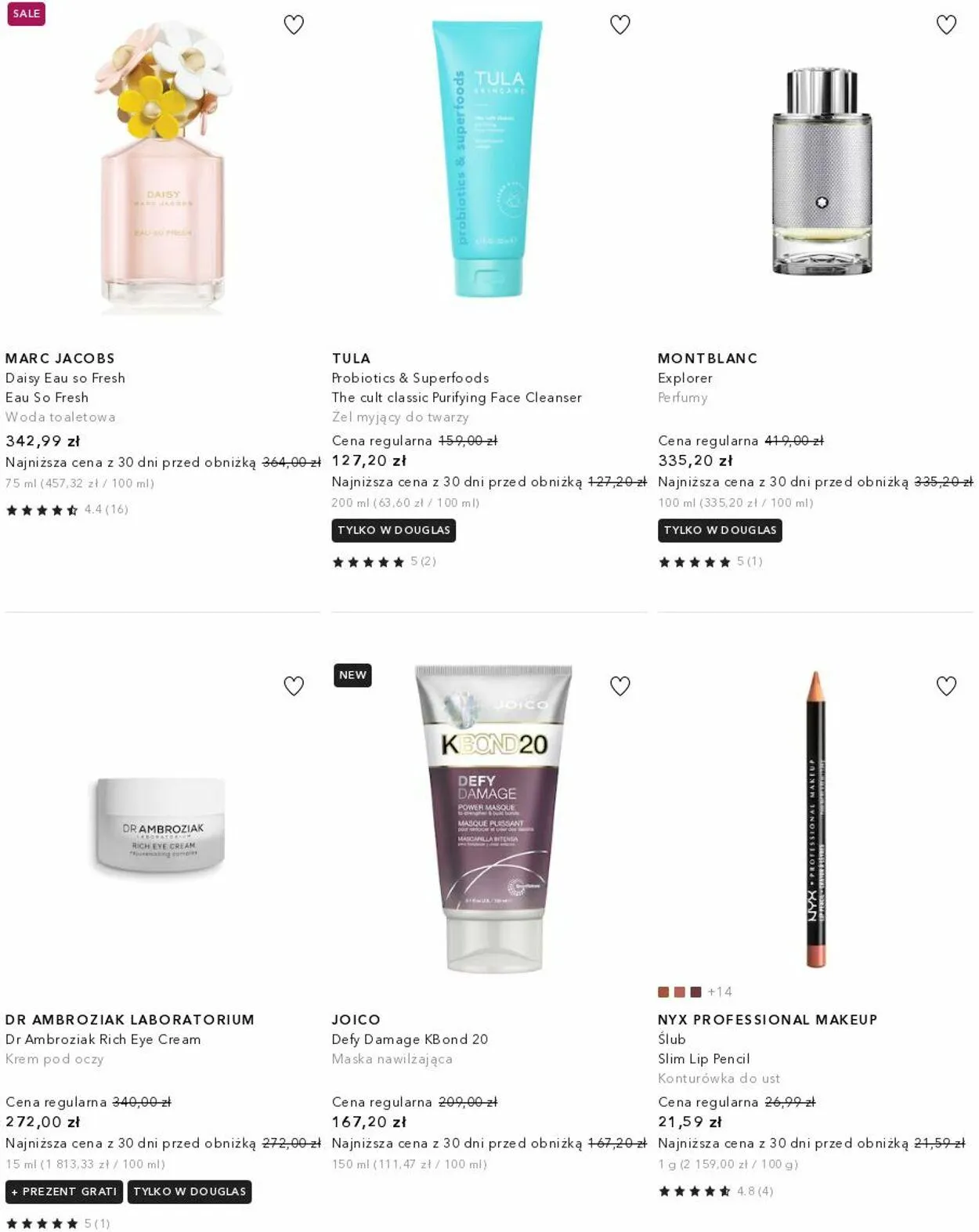Open Joico Defy Damage KBond 20 title
The width and height of the screenshot is (979, 1232).
point(410,1039)
